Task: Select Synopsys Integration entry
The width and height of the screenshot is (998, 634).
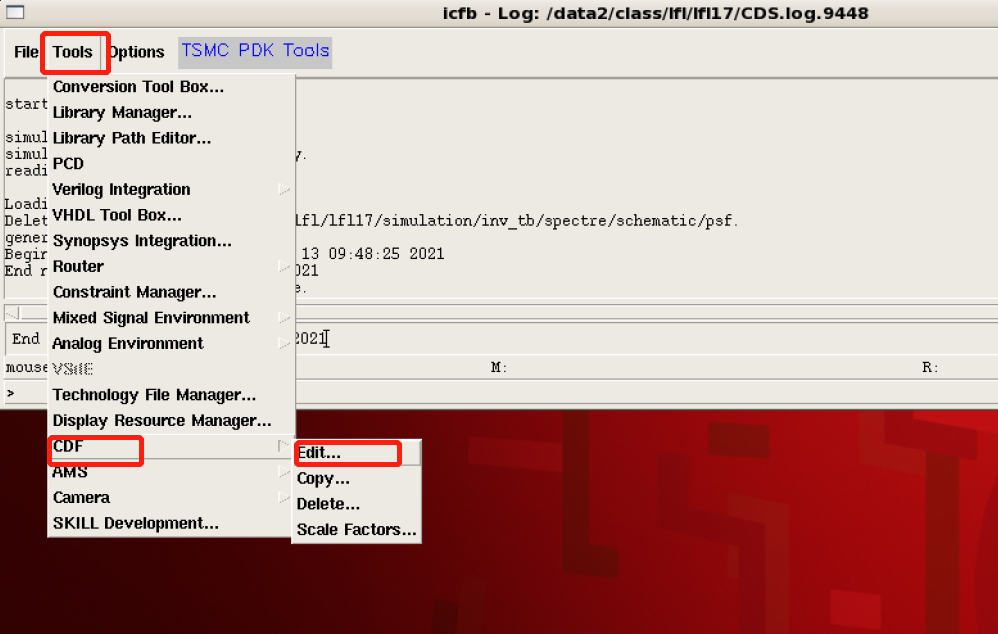Action: [x=142, y=241]
